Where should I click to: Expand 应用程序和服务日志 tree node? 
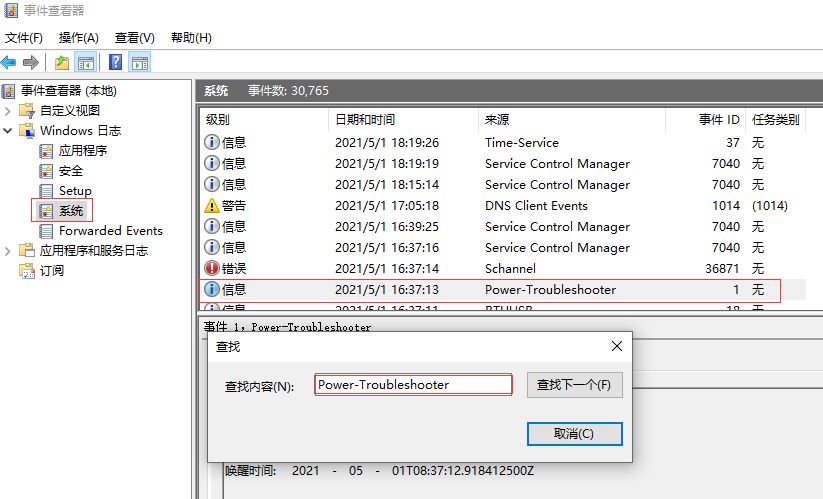(x=8, y=251)
